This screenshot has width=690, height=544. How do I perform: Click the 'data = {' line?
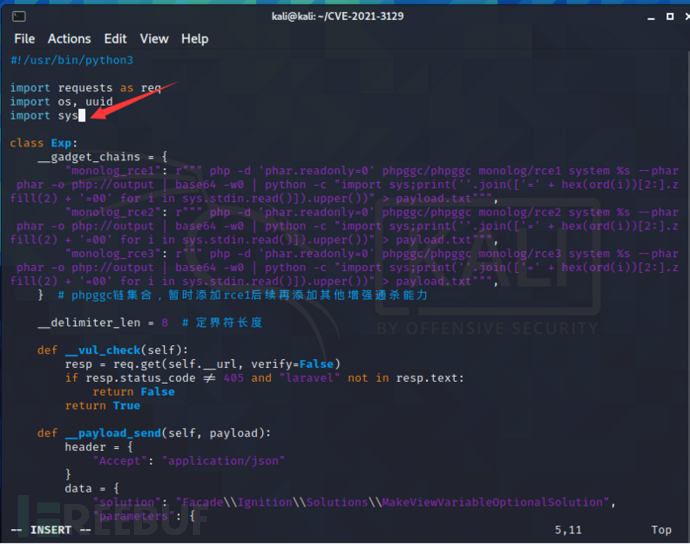click(x=92, y=489)
